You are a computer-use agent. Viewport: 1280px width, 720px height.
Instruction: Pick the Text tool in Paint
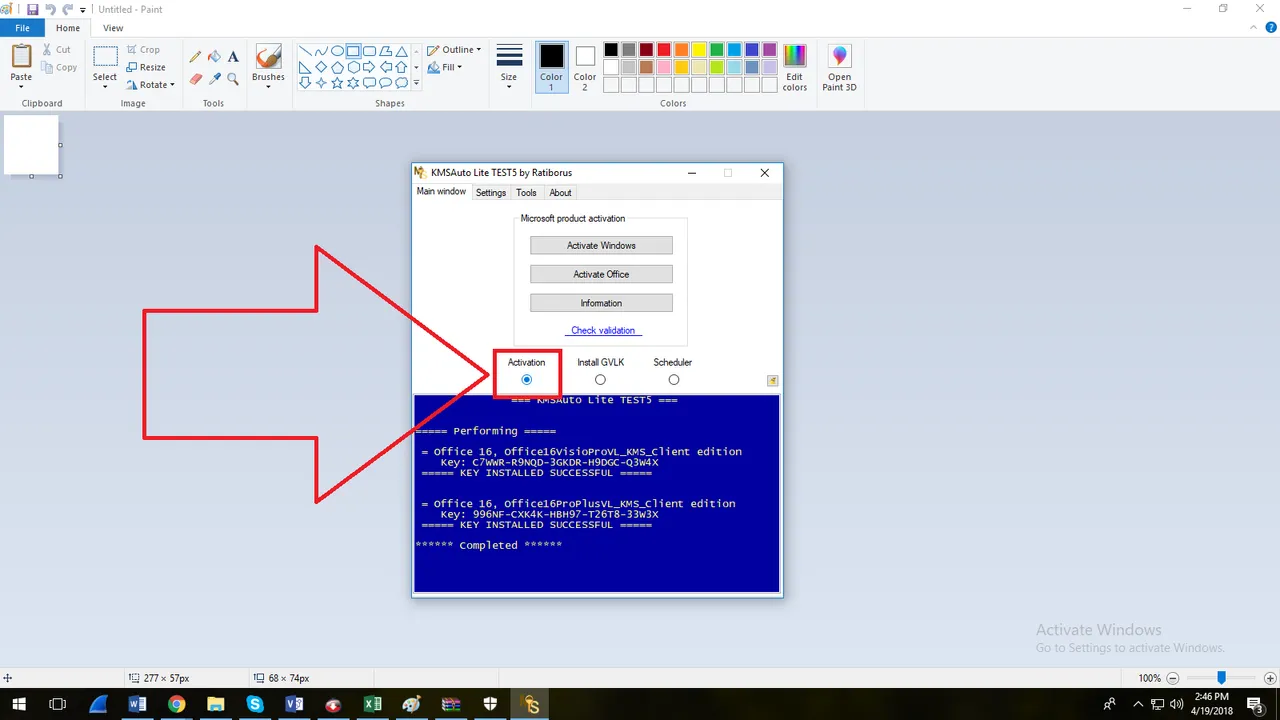[x=233, y=57]
